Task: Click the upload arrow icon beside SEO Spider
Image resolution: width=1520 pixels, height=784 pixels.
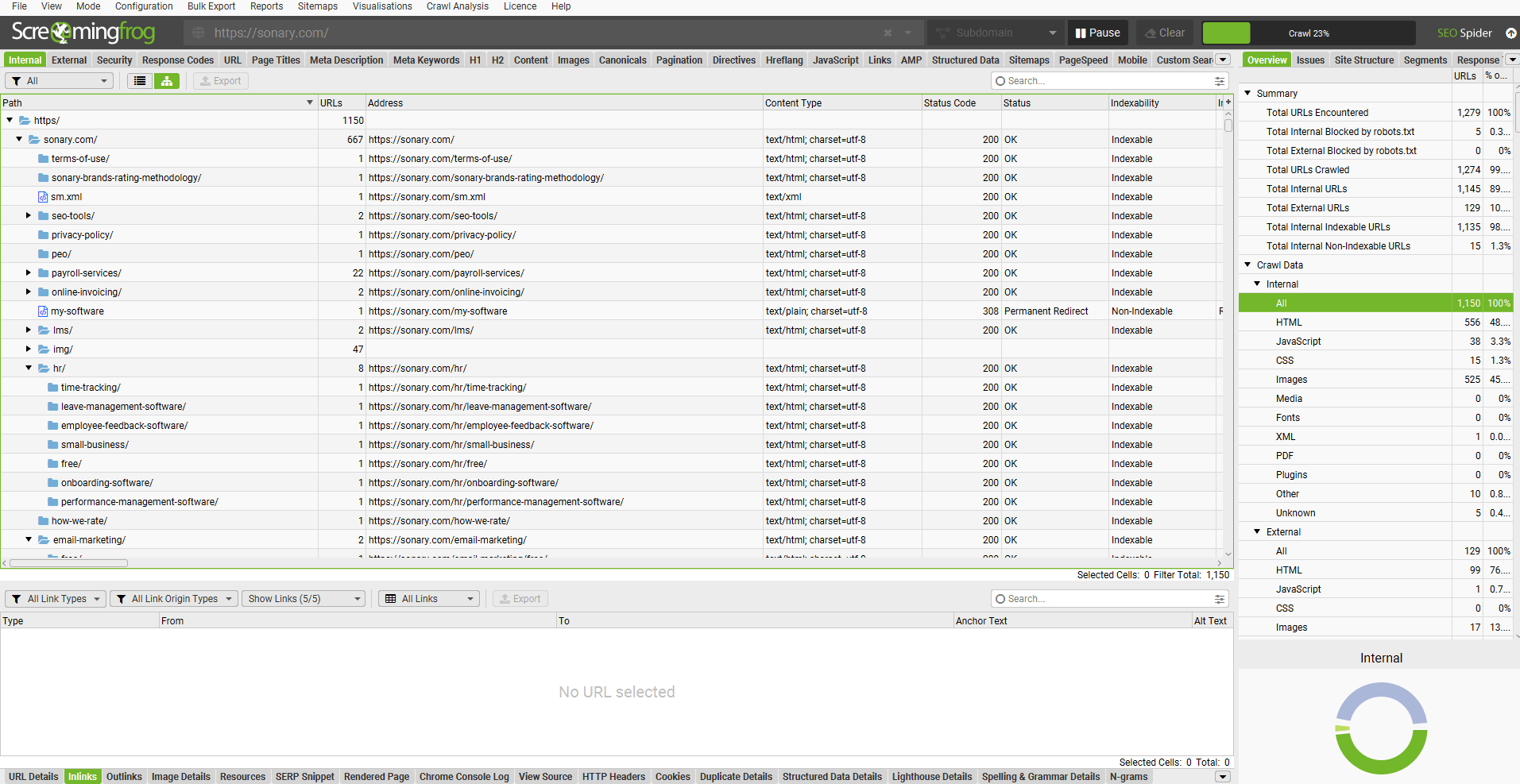Action: click(x=1510, y=33)
